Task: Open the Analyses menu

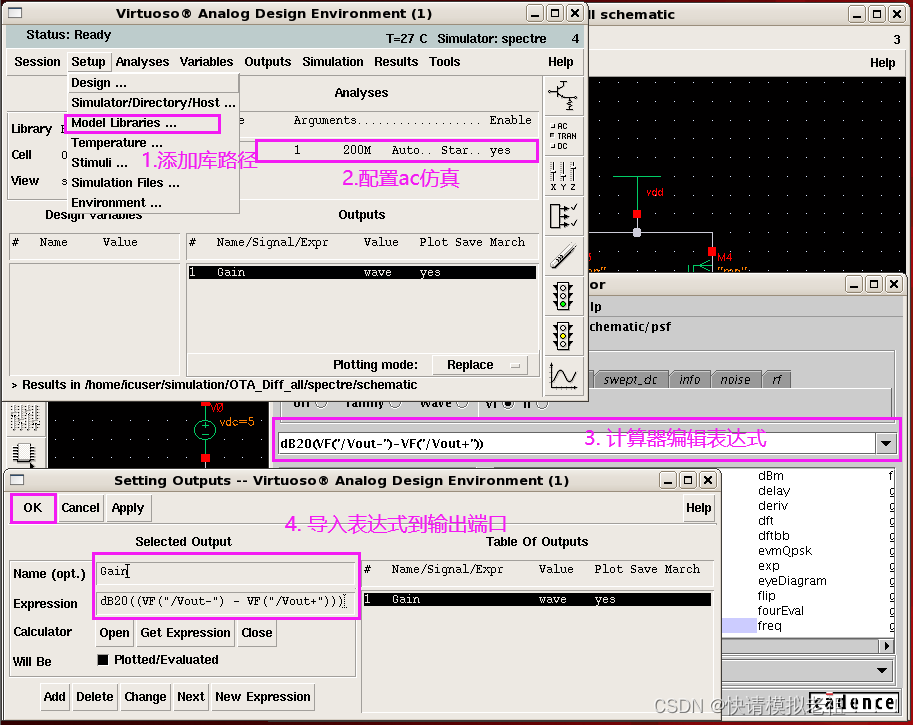Action: tap(142, 62)
